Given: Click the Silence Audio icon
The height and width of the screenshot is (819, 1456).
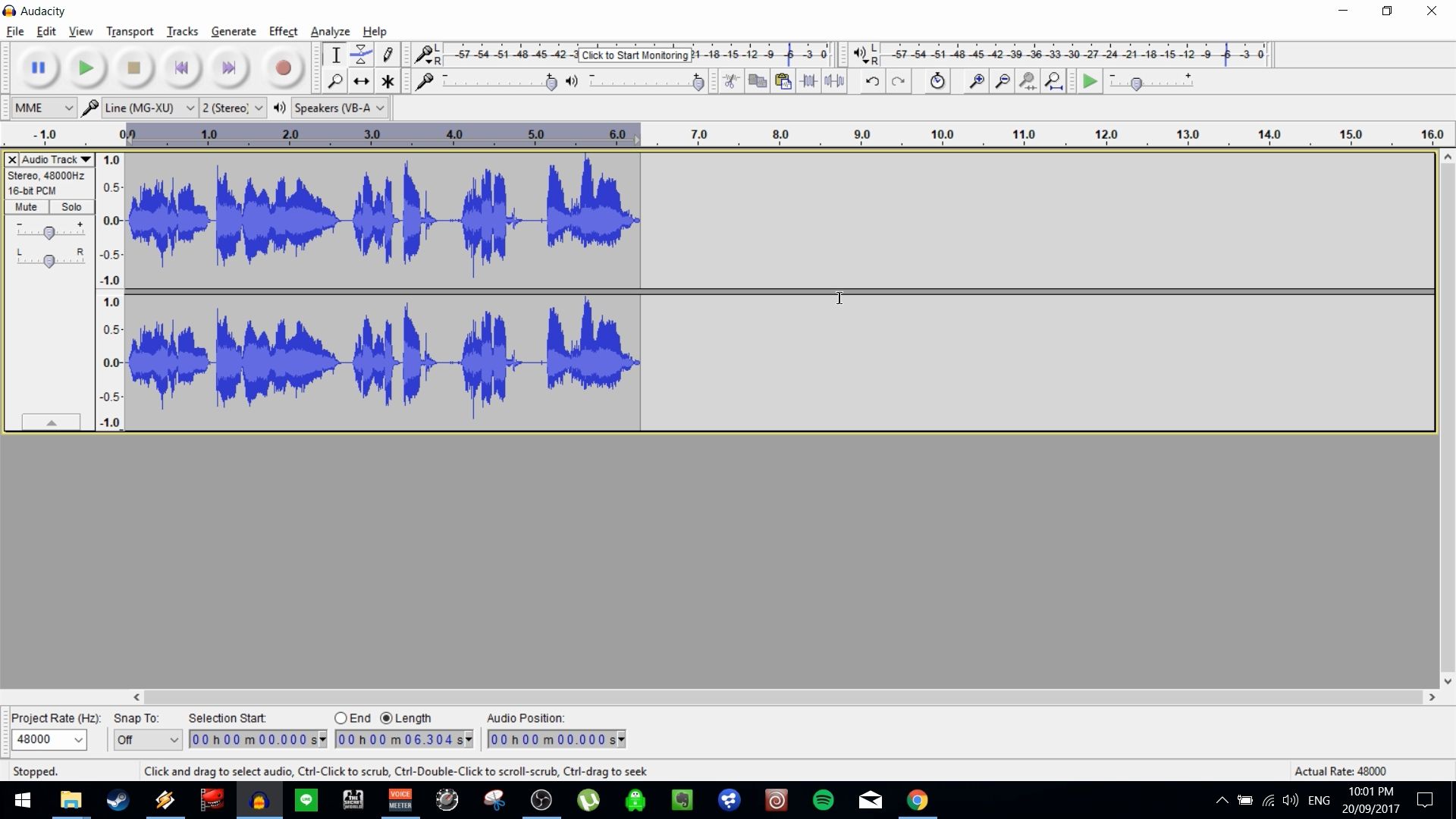Looking at the screenshot, I should [x=834, y=81].
